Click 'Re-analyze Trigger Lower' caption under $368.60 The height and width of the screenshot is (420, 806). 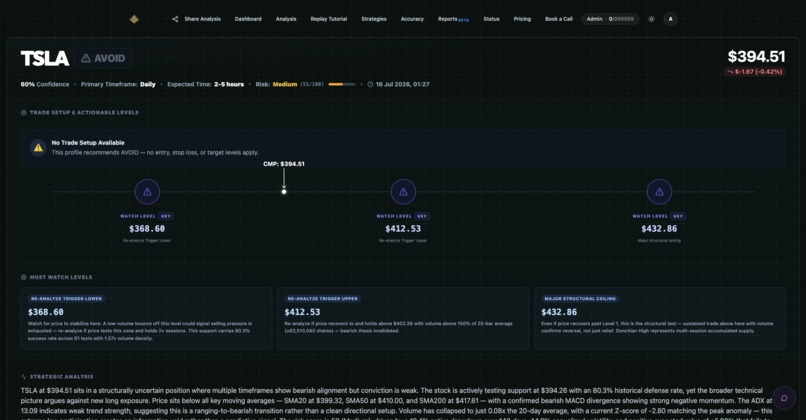pyautogui.click(x=147, y=241)
